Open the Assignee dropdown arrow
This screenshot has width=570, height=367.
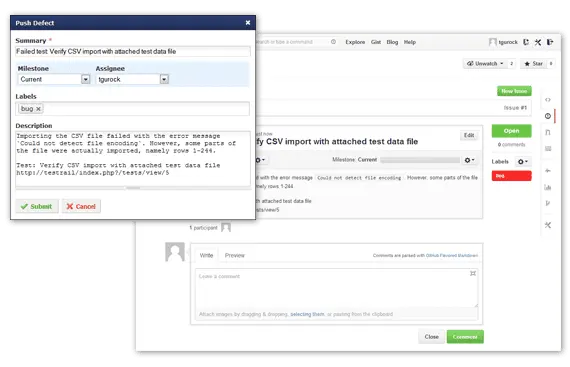(x=164, y=79)
